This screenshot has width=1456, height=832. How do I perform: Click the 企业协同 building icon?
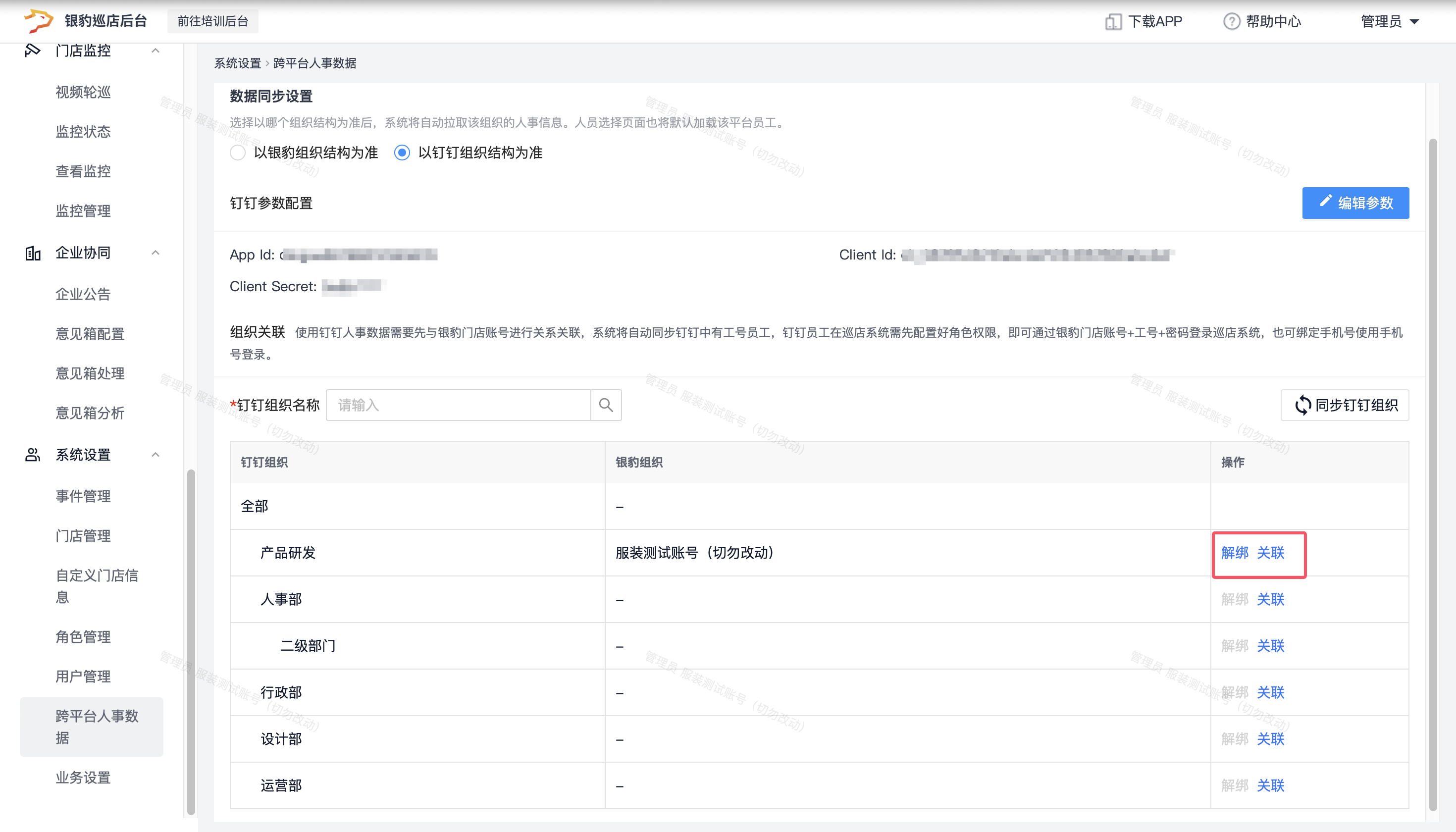click(33, 253)
